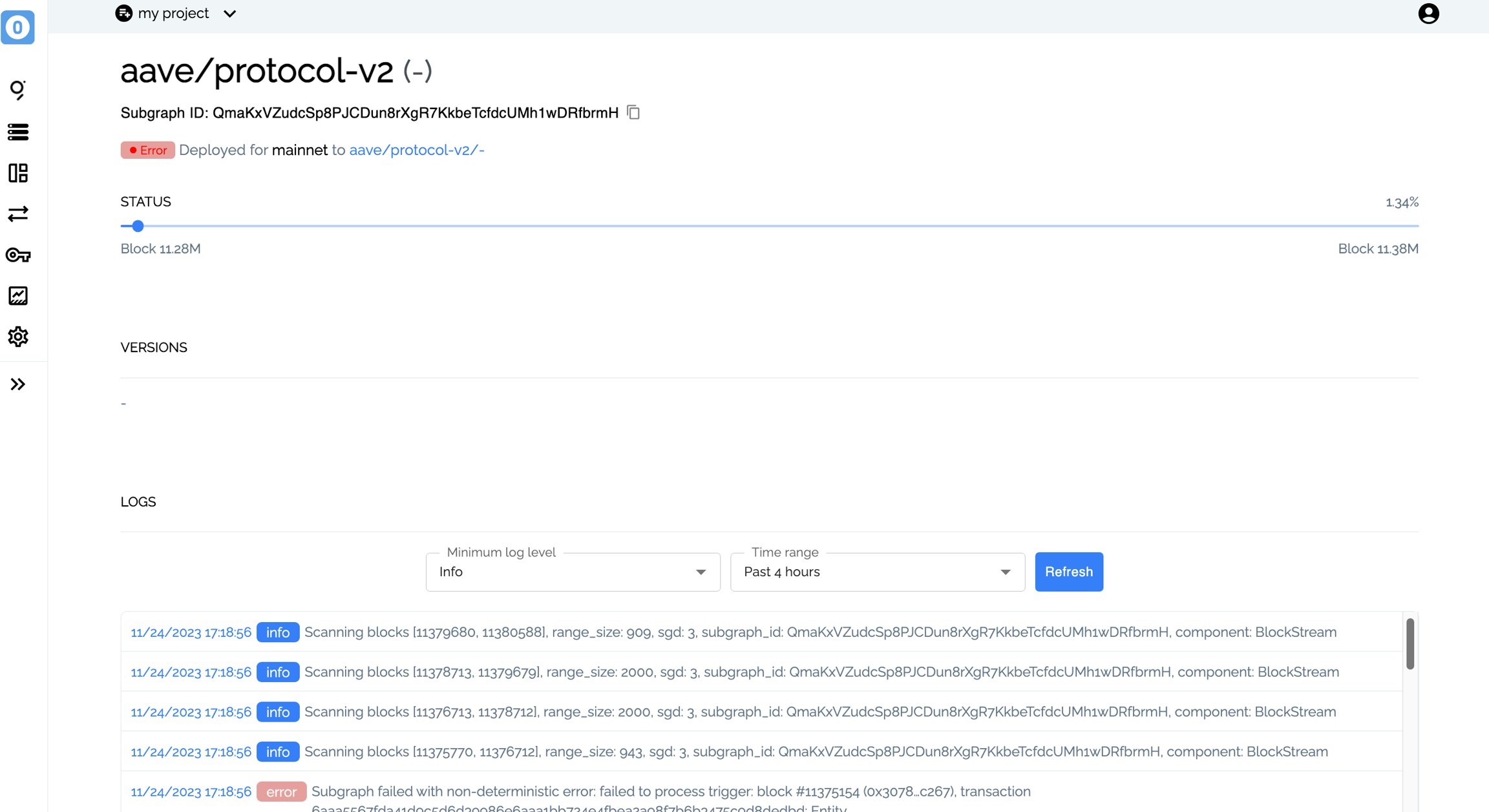The width and height of the screenshot is (1489, 812).
Task: Open the stacked-list database sidebar icon
Action: pos(17,132)
